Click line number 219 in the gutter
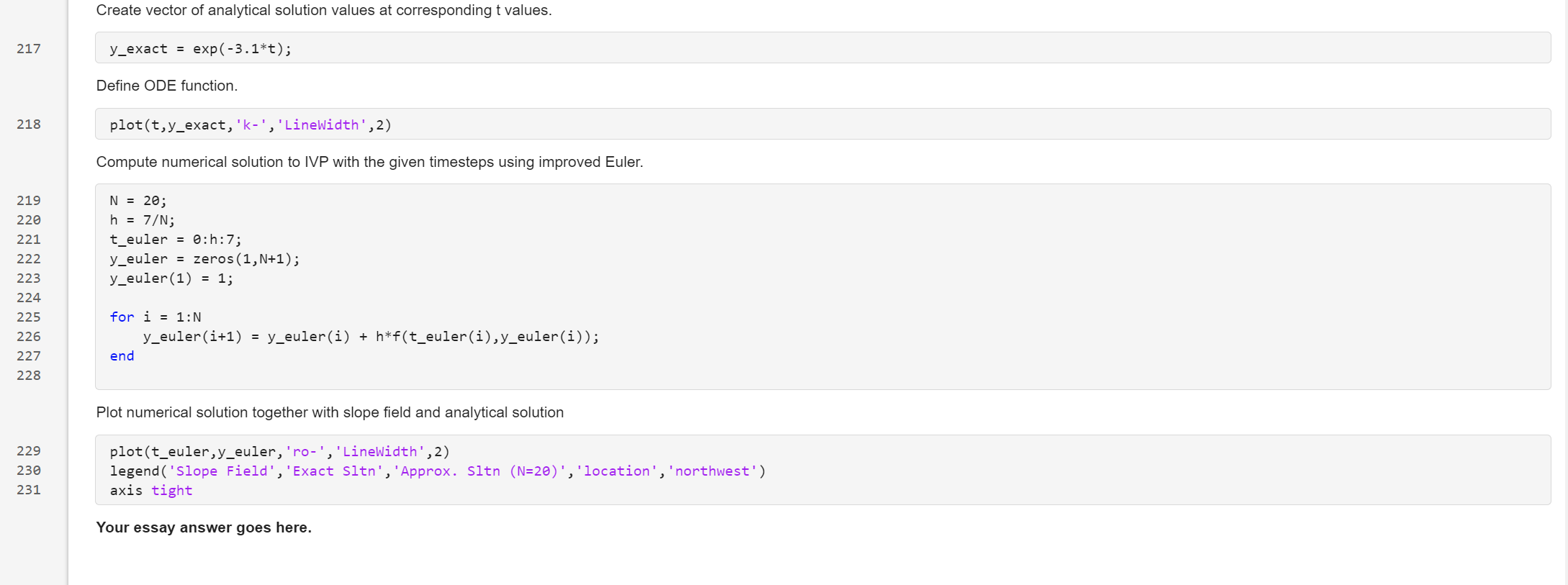1568x585 pixels. coord(29,201)
